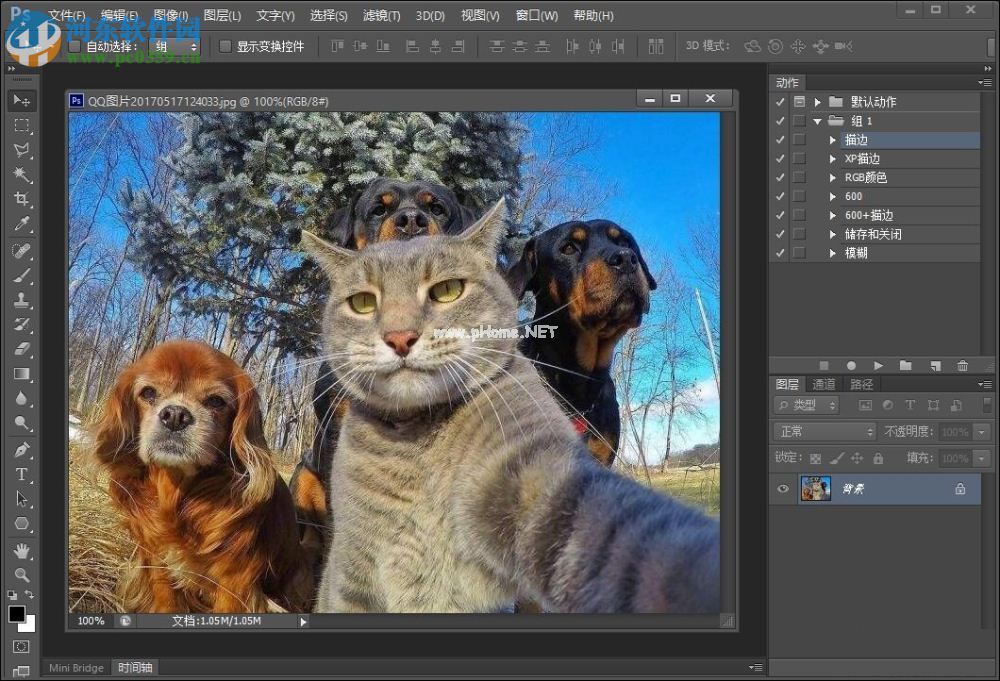Select the Zoom tool in toolbox
Image resolution: width=1000 pixels, height=681 pixels.
pyautogui.click(x=22, y=575)
